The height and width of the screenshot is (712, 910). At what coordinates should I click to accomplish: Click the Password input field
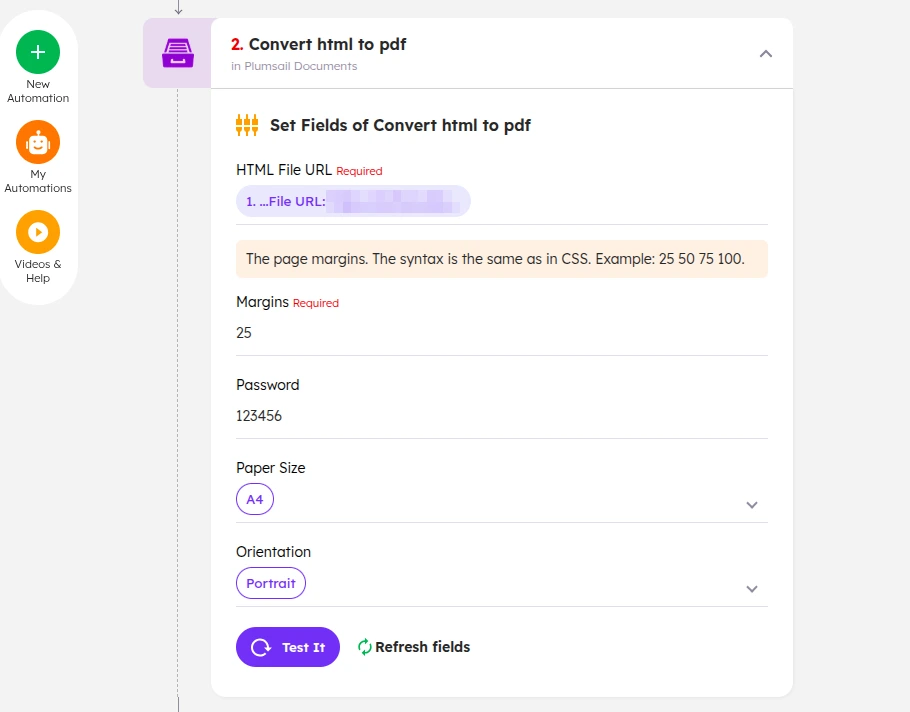(x=501, y=416)
